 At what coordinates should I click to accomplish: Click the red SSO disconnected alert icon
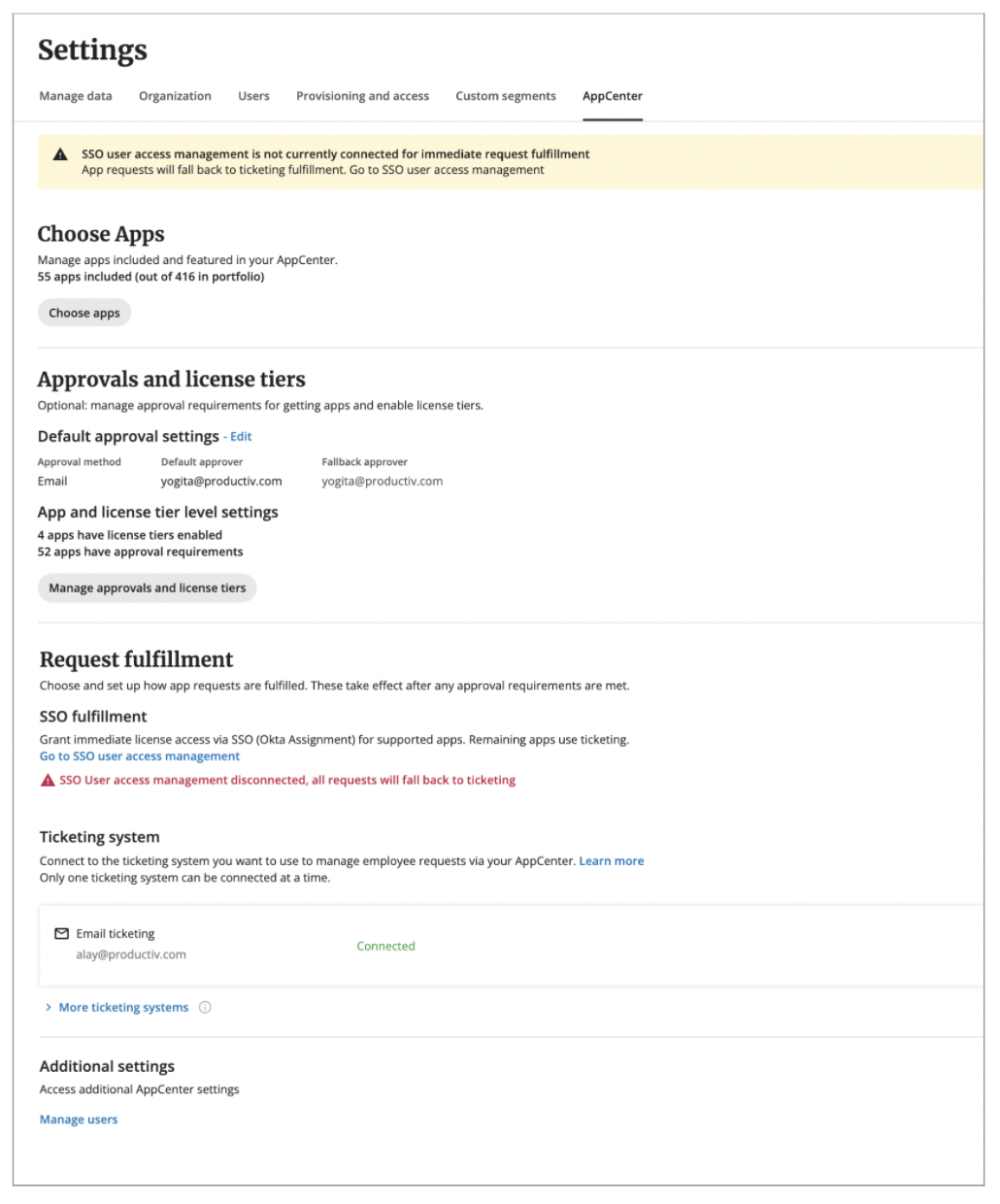coord(48,780)
